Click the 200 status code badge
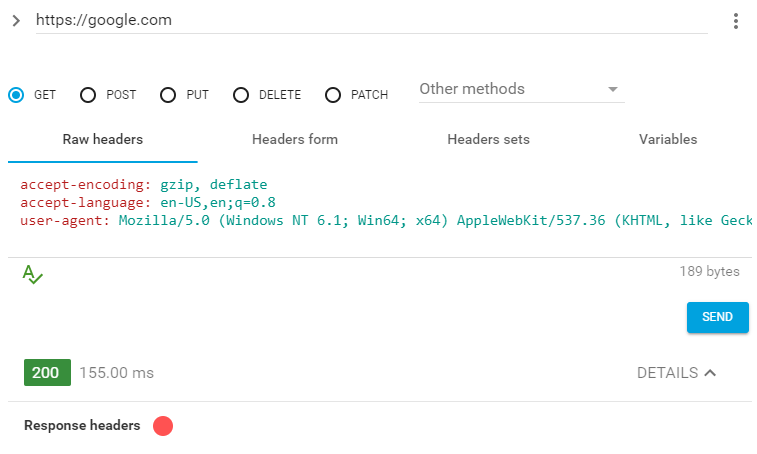The image size is (757, 454). [47, 372]
